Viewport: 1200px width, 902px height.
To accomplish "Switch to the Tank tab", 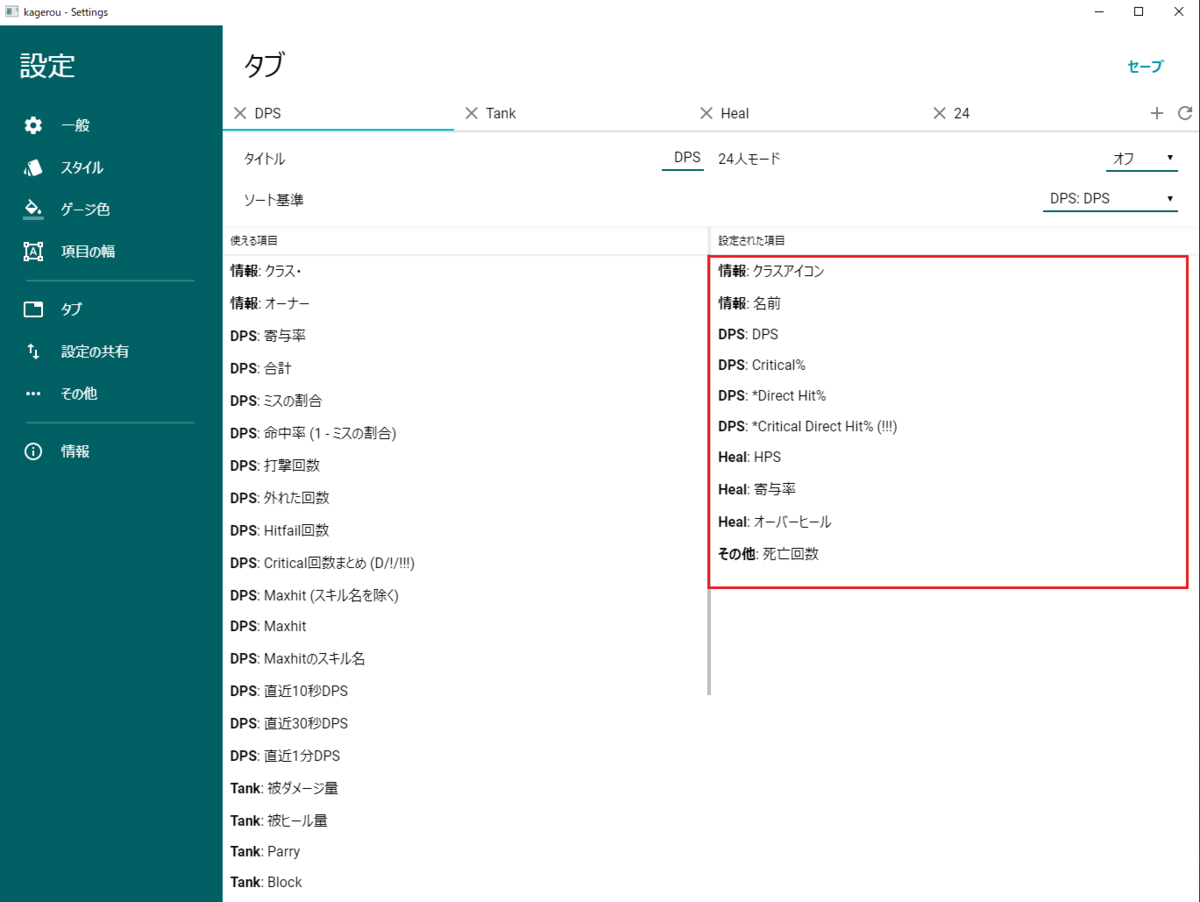I will click(501, 113).
